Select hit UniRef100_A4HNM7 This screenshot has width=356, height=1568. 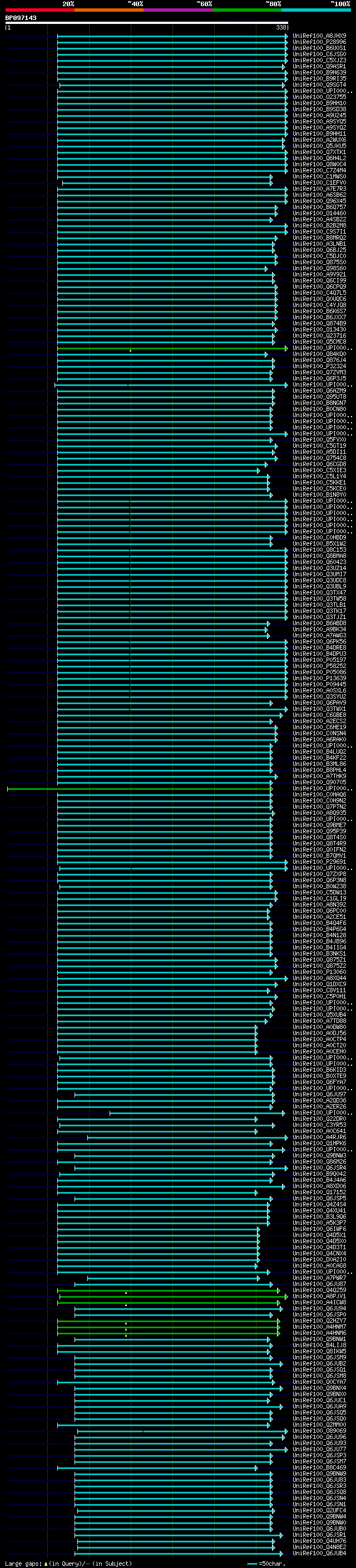[x=319, y=1328]
